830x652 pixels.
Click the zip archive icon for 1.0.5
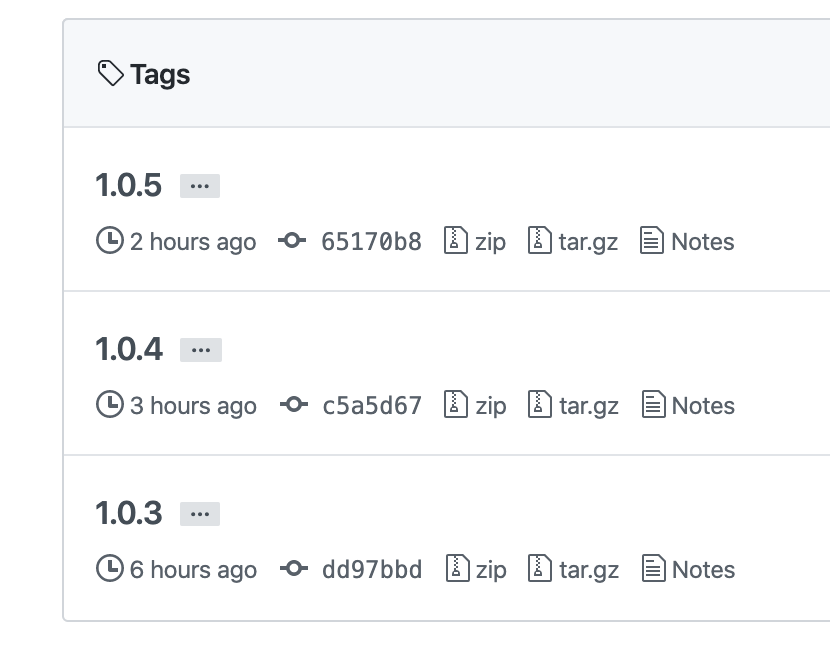455,241
